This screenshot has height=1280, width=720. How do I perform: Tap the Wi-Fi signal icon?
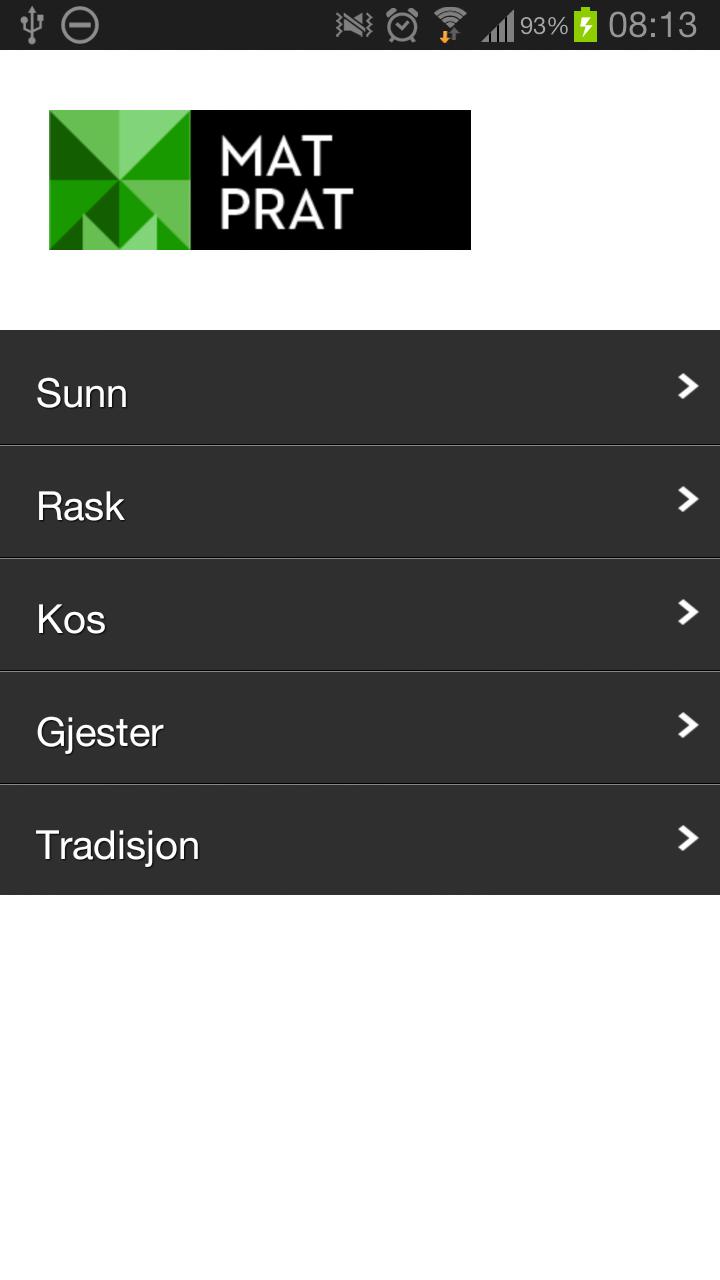(450, 25)
